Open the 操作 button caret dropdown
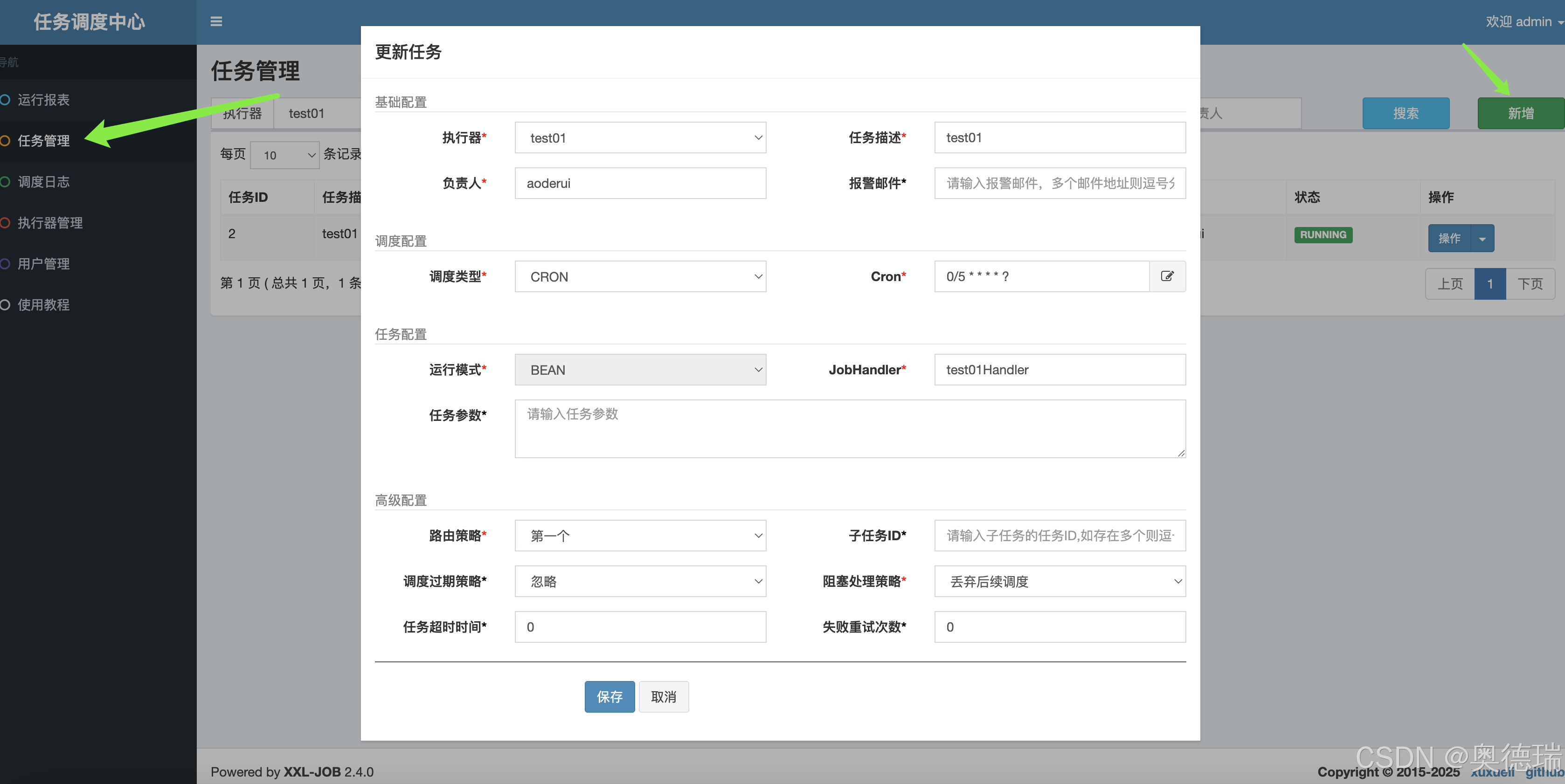This screenshot has width=1565, height=784. pyautogui.click(x=1482, y=239)
